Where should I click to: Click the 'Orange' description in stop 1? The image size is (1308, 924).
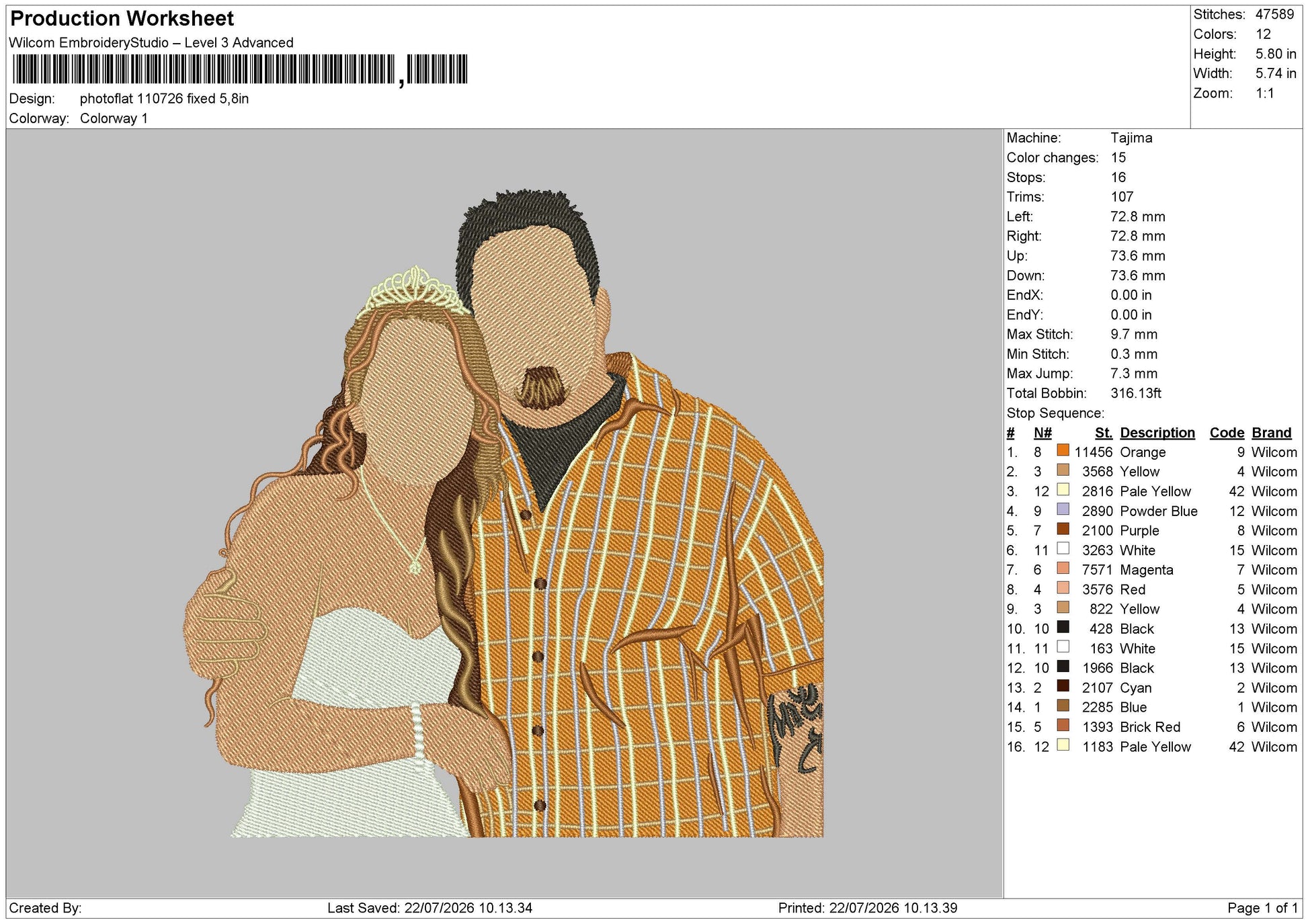[1143, 452]
